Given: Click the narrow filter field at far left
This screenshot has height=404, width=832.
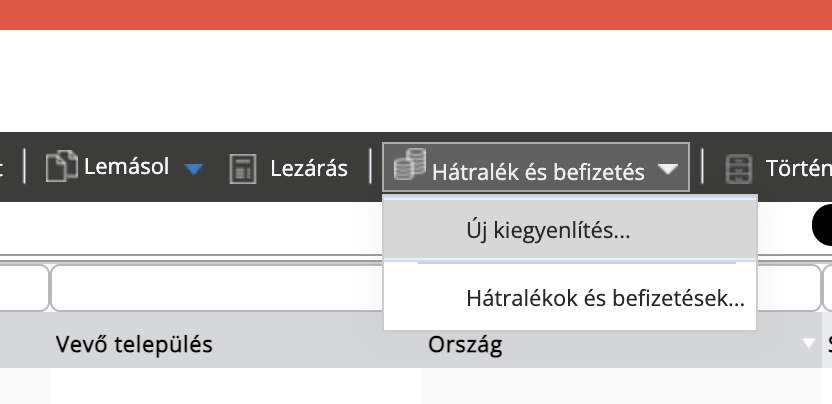Looking at the screenshot, I should (22, 289).
